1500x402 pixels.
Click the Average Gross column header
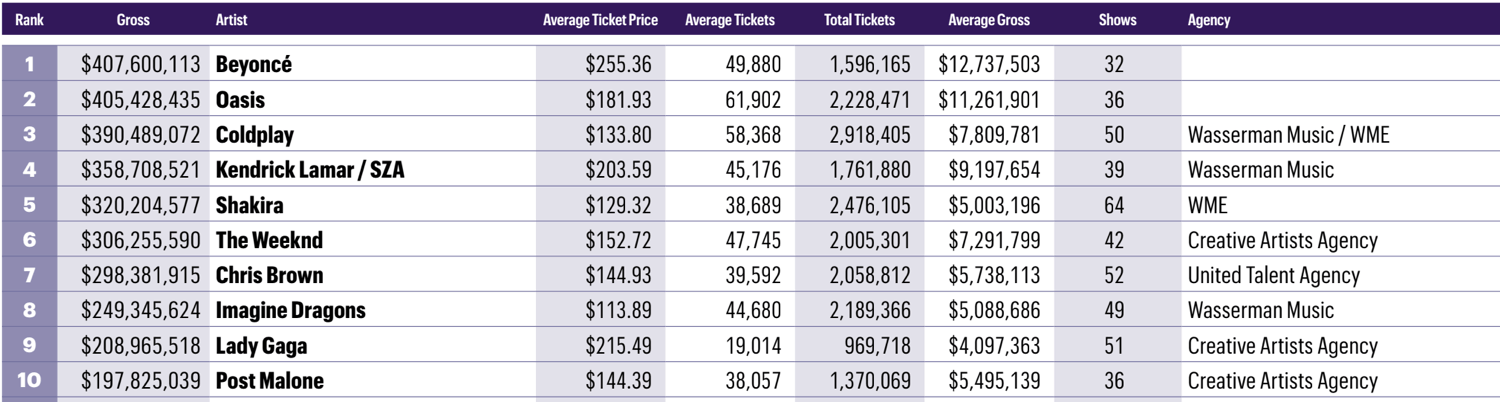(988, 19)
